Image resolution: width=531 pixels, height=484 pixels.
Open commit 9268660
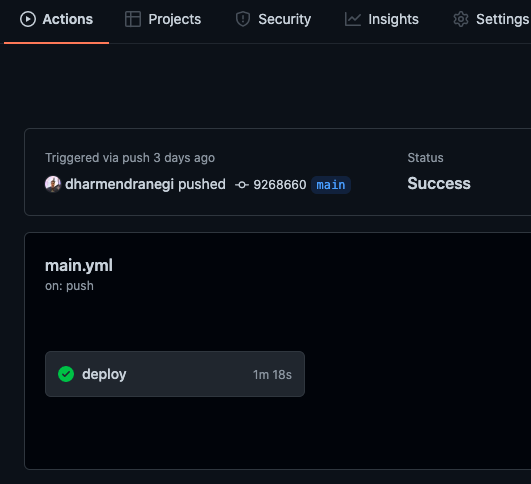tap(280, 185)
